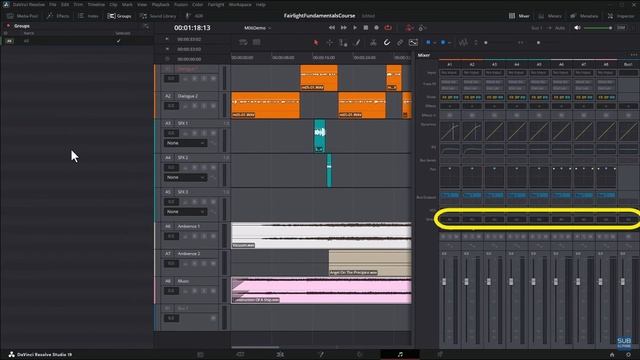Open the Media Pool panel
The height and width of the screenshot is (360, 640).
point(22,16)
